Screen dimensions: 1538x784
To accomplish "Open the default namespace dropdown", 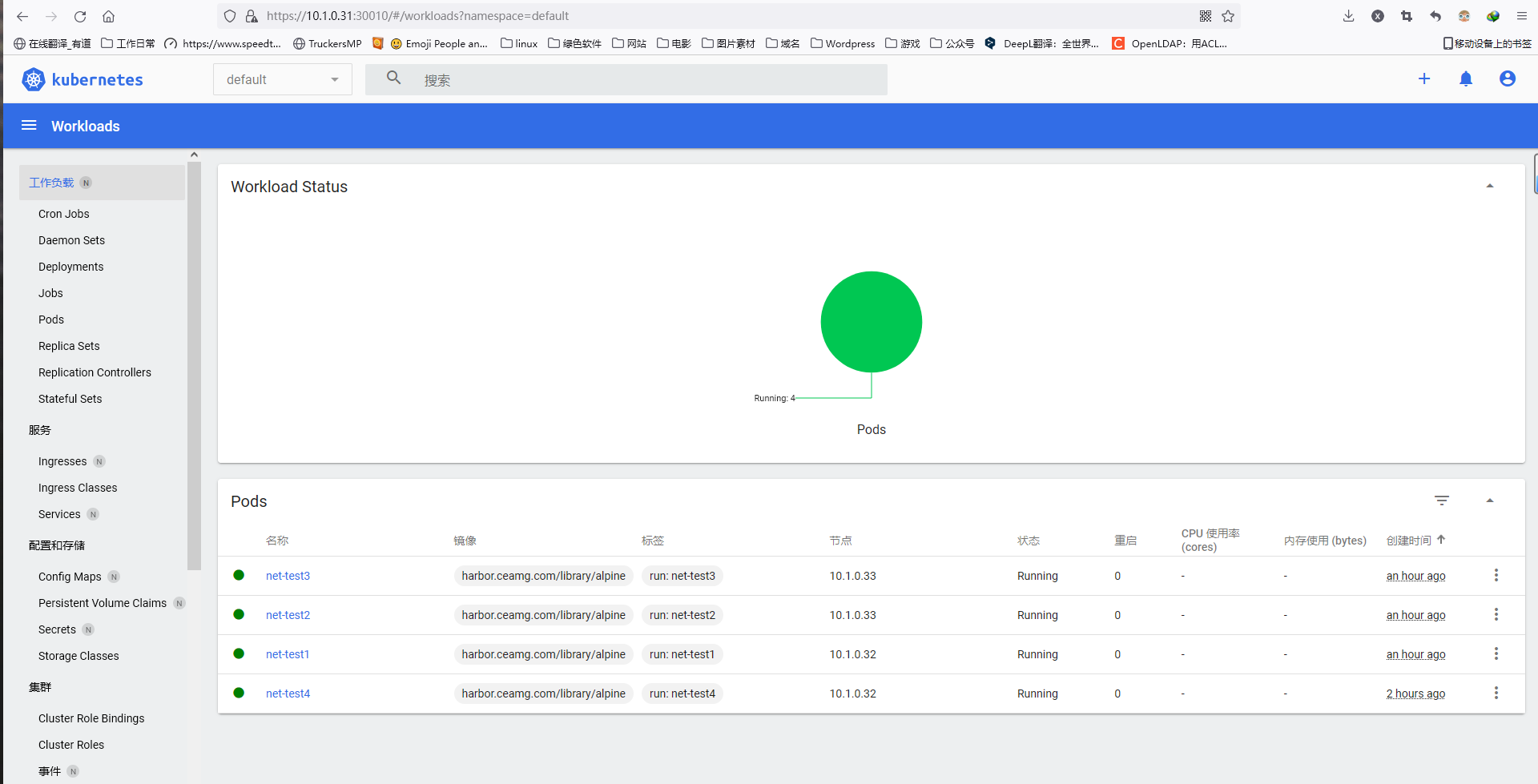I will click(283, 79).
